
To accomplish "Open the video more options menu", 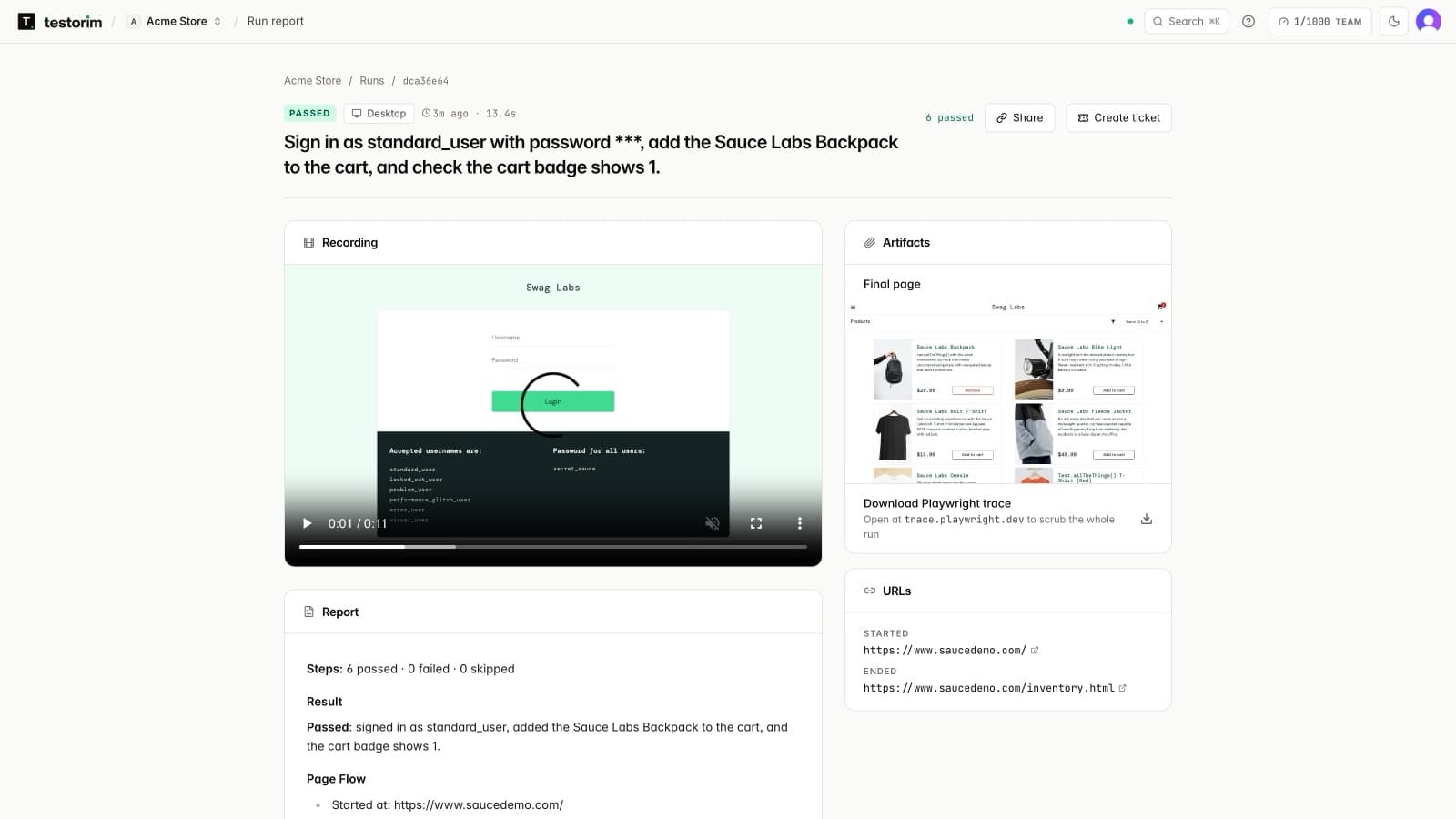I will [x=800, y=523].
